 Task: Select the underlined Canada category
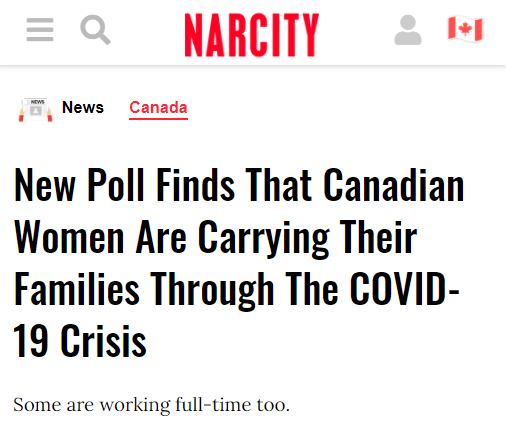tap(158, 108)
